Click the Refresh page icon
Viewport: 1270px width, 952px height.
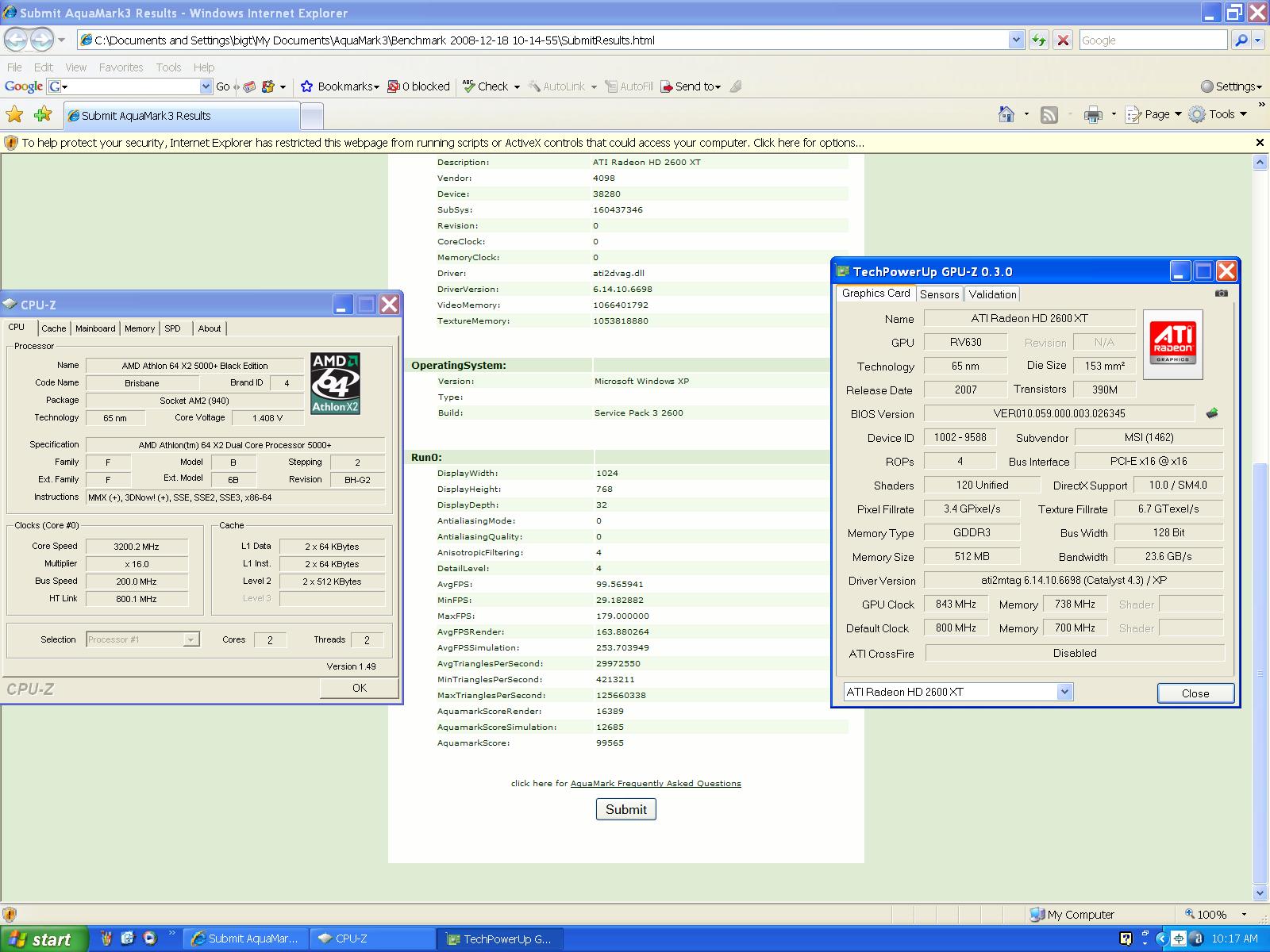click(x=1039, y=40)
